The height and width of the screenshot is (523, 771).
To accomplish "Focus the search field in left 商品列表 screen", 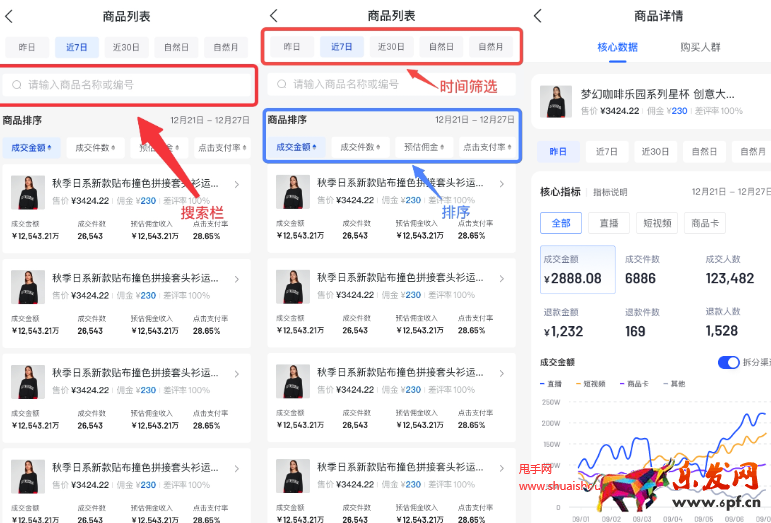I will point(127,85).
